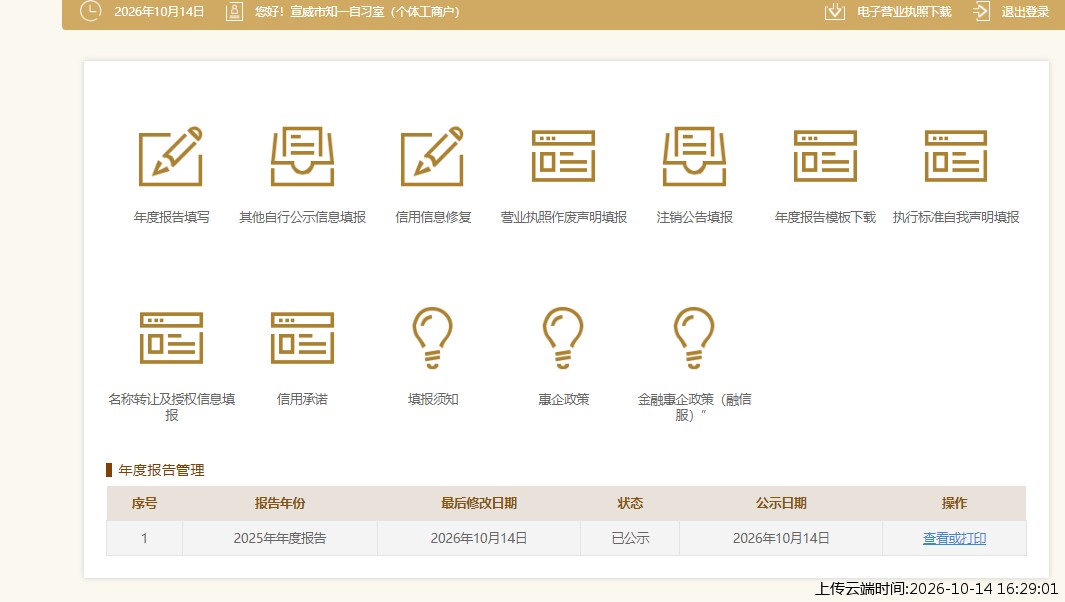Open the 信用信息修复 edit icon

point(433,156)
